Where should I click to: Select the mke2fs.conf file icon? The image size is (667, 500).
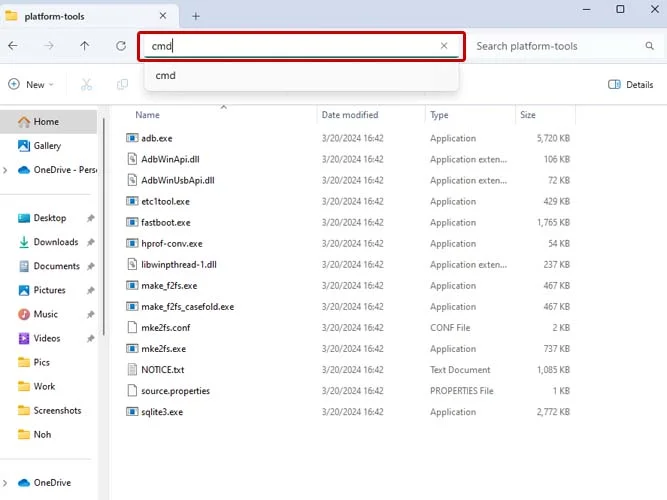pyautogui.click(x=132, y=327)
